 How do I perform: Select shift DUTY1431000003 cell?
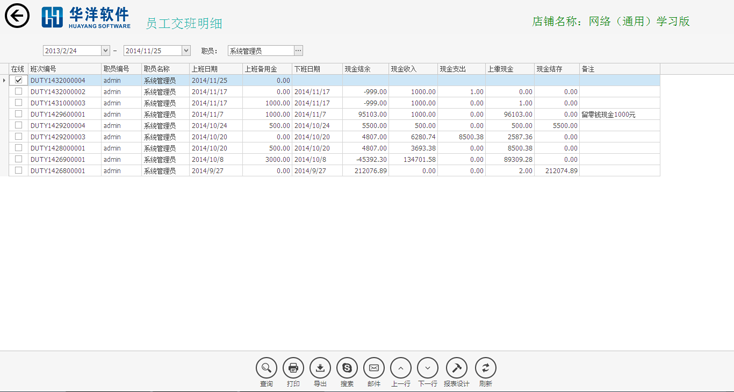point(65,103)
